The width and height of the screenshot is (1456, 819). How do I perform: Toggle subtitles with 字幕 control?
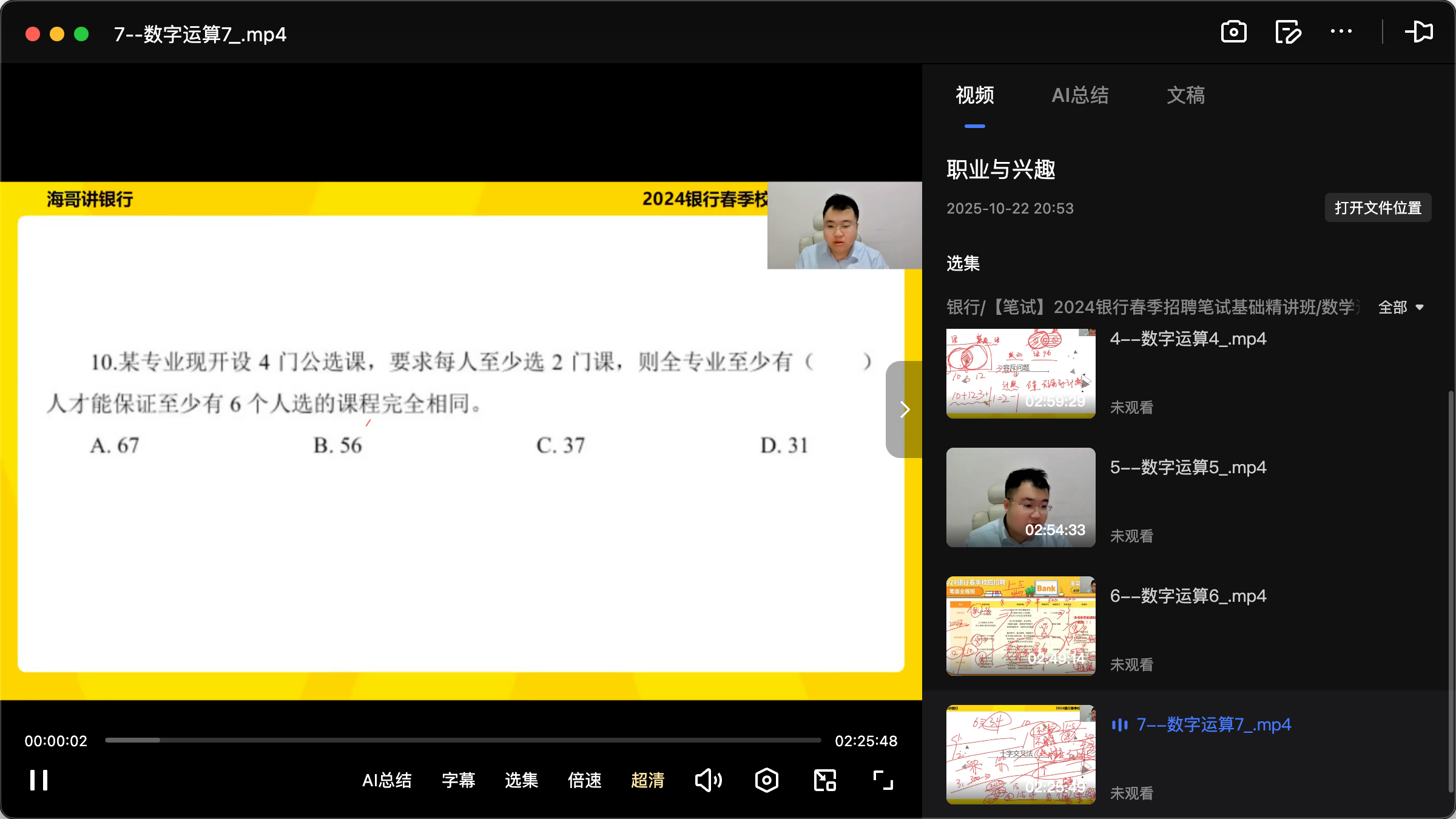[x=458, y=780]
